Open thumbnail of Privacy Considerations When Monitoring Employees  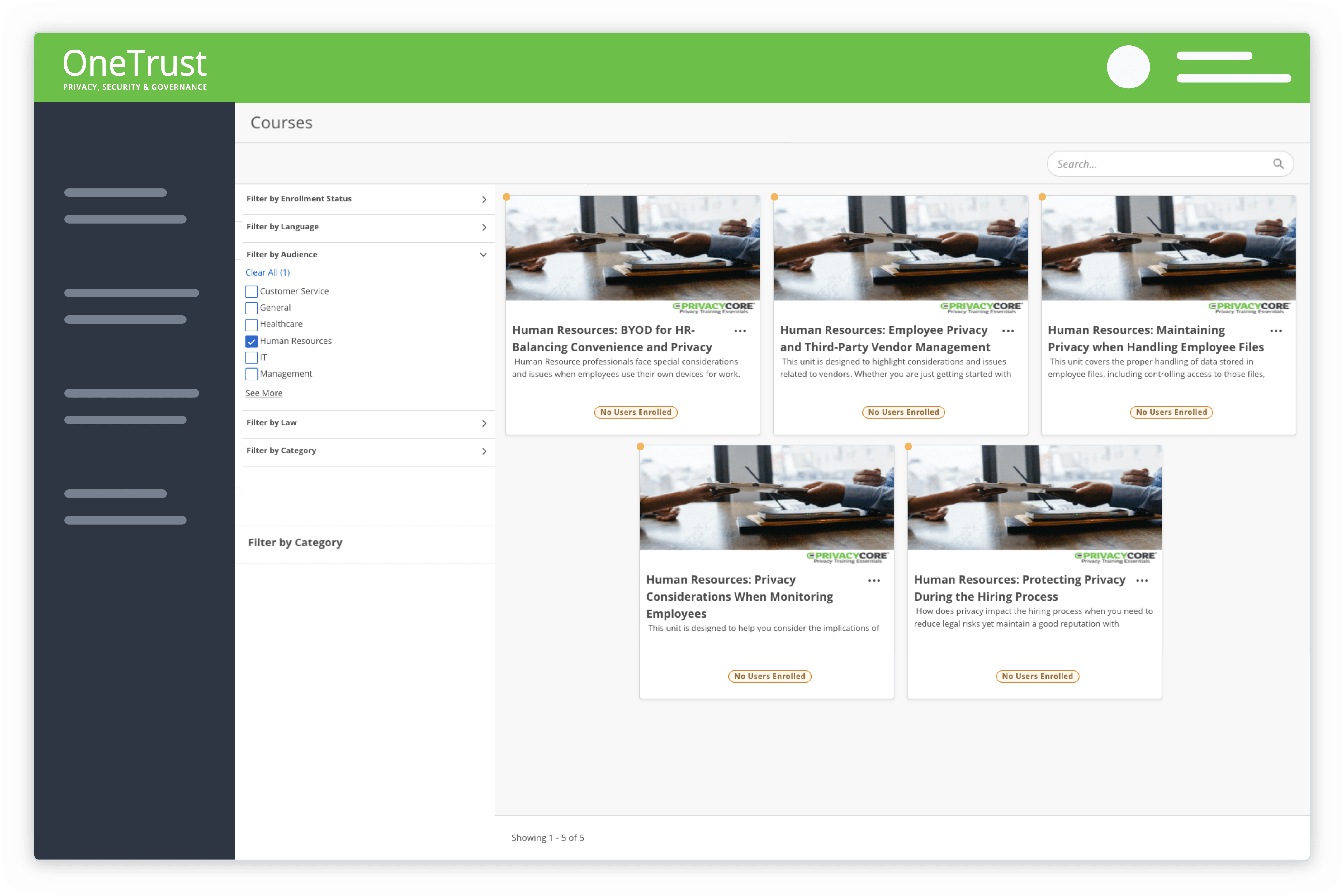pos(766,498)
